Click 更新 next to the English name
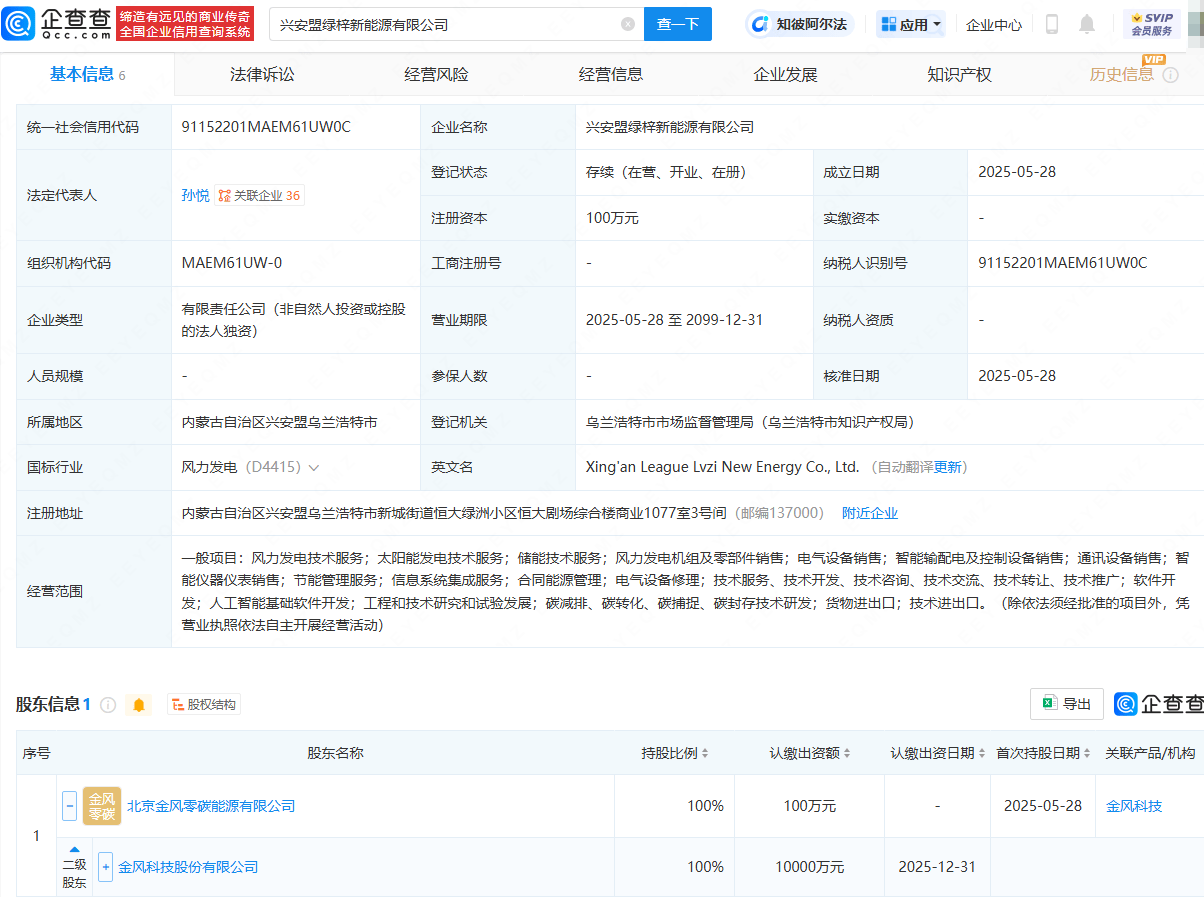The image size is (1204, 897). [947, 467]
